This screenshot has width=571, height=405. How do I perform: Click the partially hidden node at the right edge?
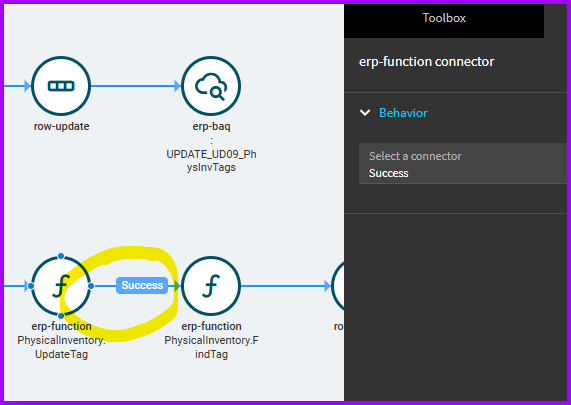point(338,286)
